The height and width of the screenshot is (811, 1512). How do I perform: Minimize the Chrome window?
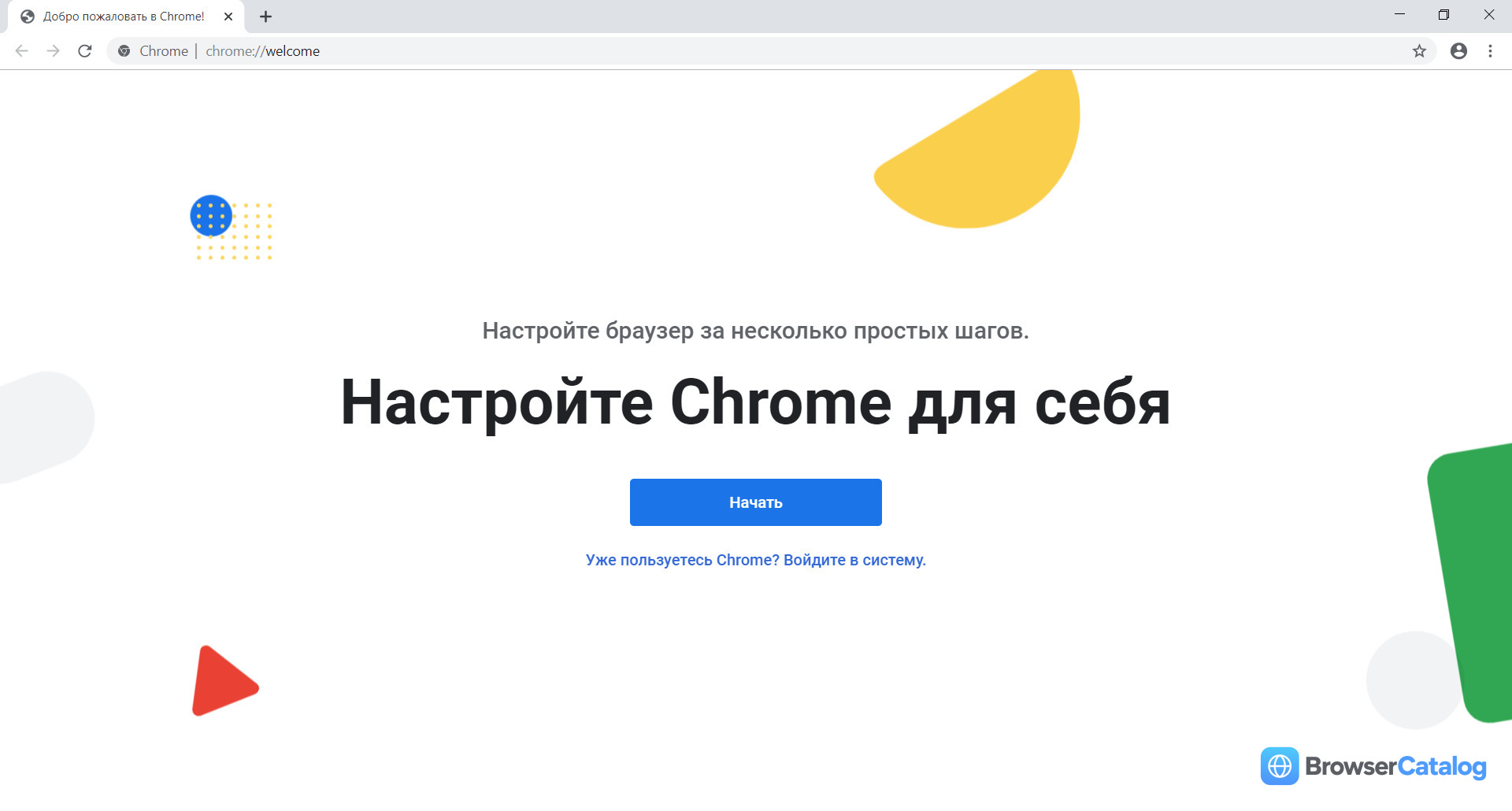point(1399,15)
